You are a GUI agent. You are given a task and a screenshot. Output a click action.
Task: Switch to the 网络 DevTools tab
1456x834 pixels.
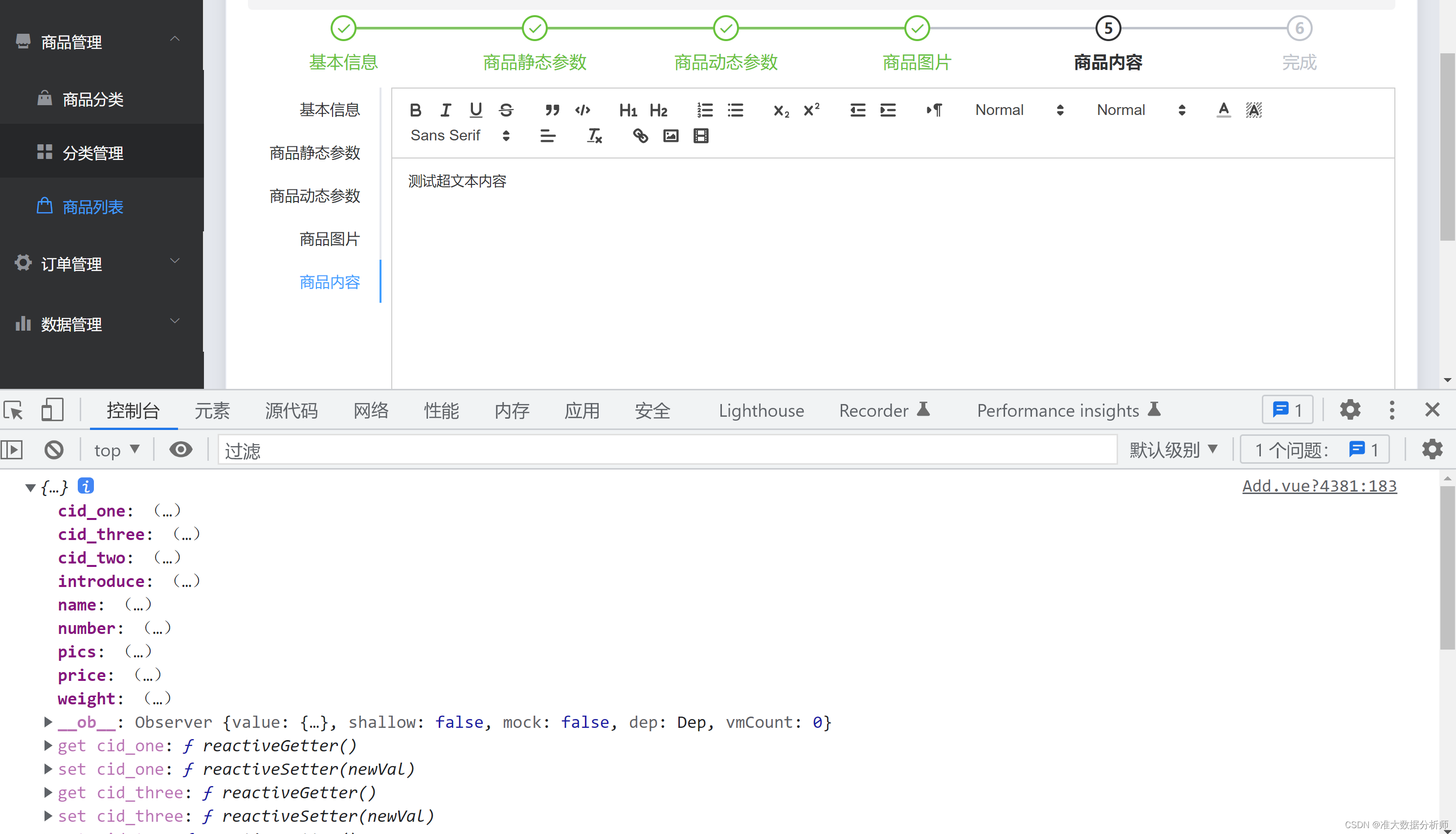pyautogui.click(x=371, y=410)
